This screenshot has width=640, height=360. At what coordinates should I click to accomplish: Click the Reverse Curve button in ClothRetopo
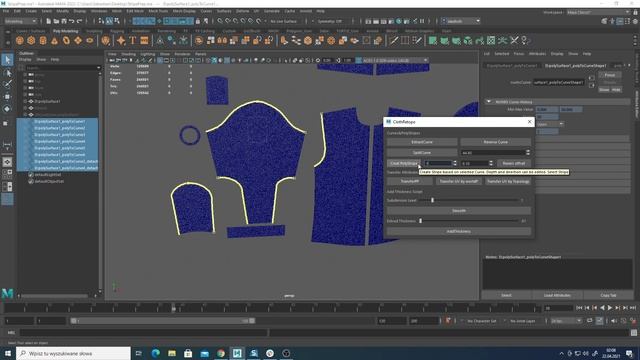496,142
